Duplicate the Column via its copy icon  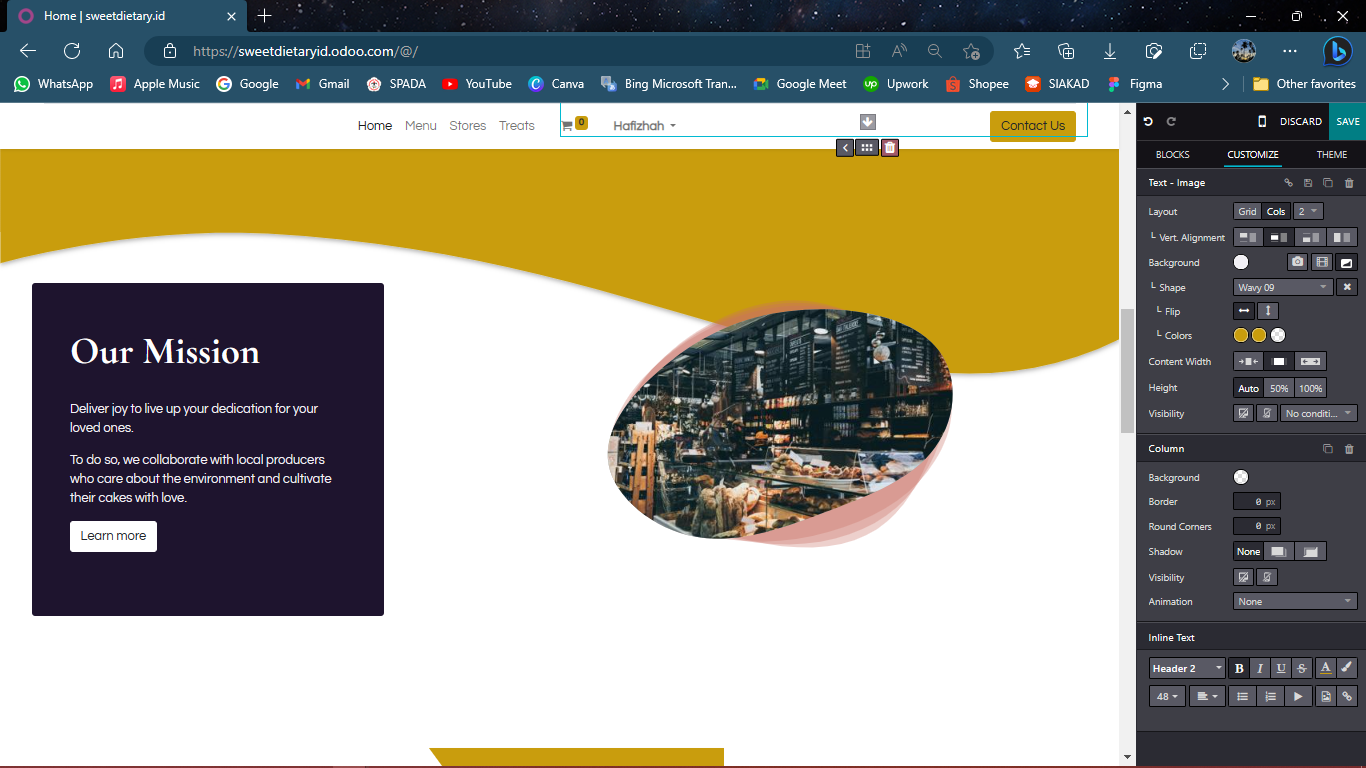(1328, 449)
